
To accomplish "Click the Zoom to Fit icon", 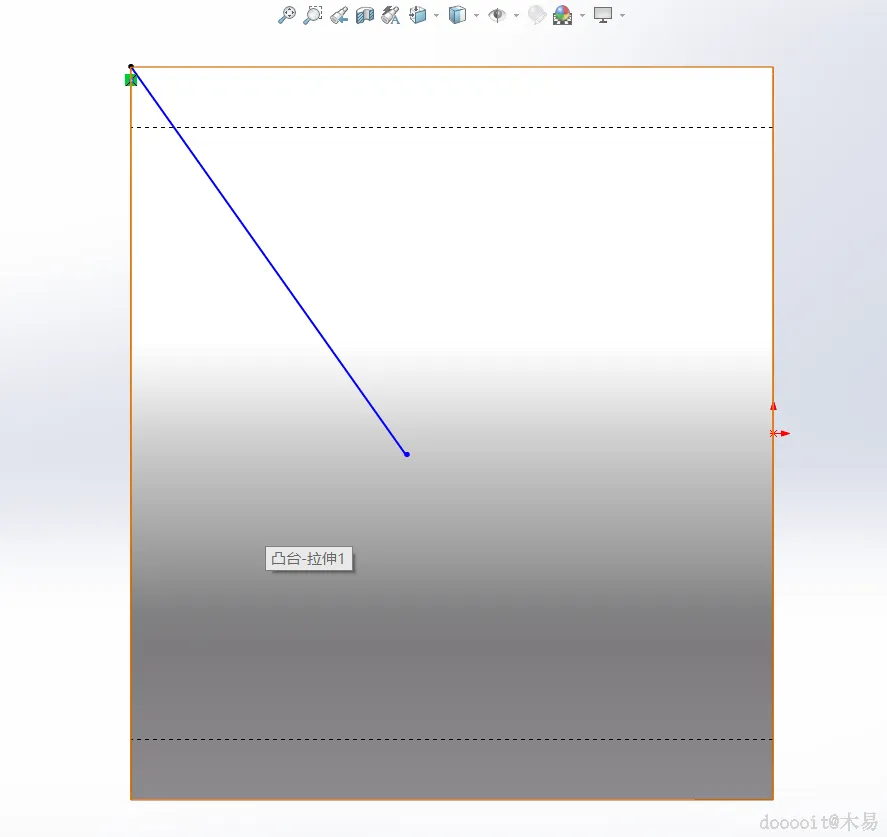I will click(287, 15).
